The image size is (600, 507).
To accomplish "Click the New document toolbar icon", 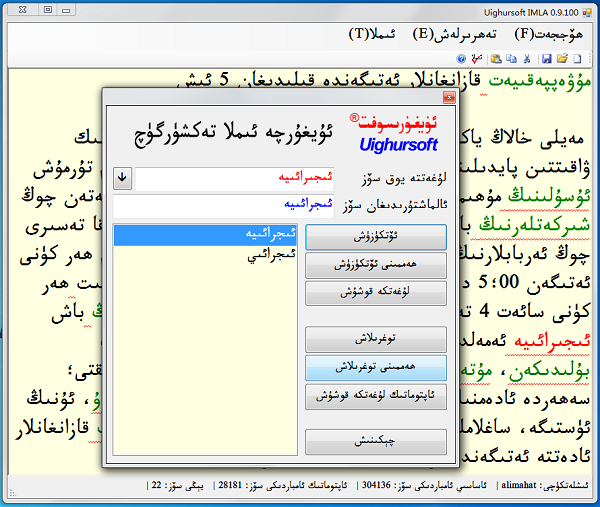I will coord(577,59).
